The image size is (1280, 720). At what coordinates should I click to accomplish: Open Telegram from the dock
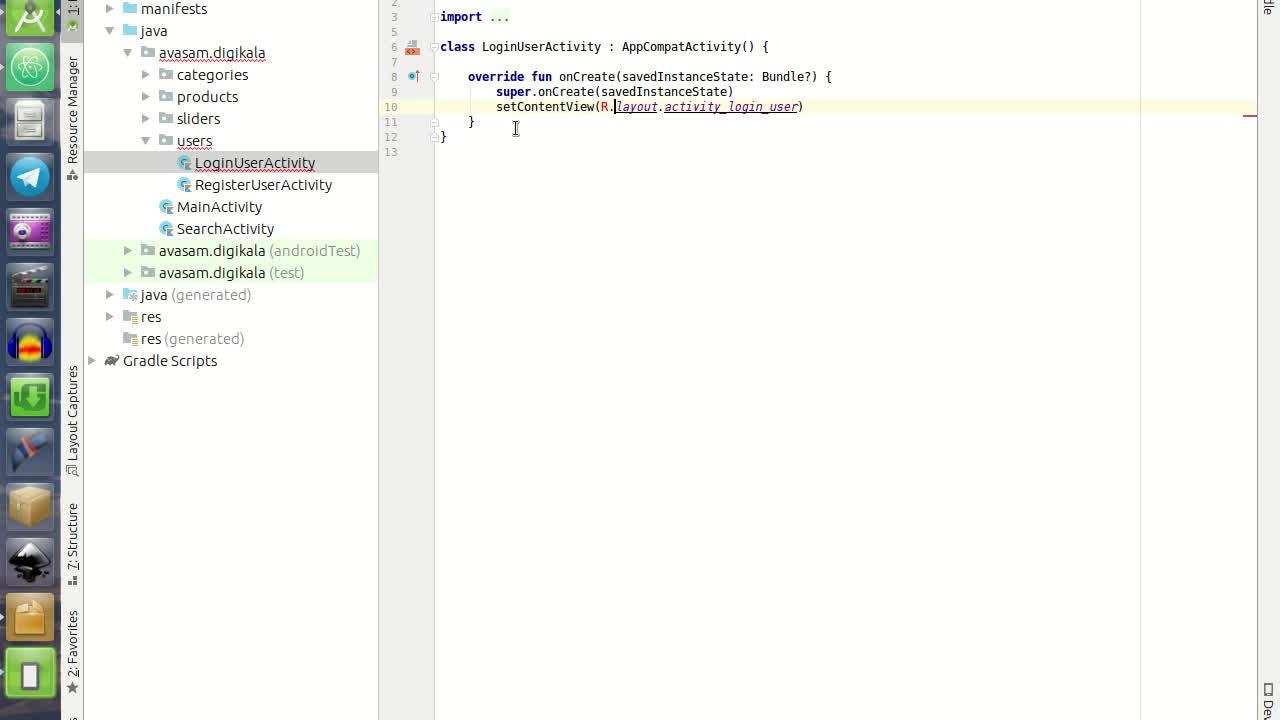pos(30,177)
